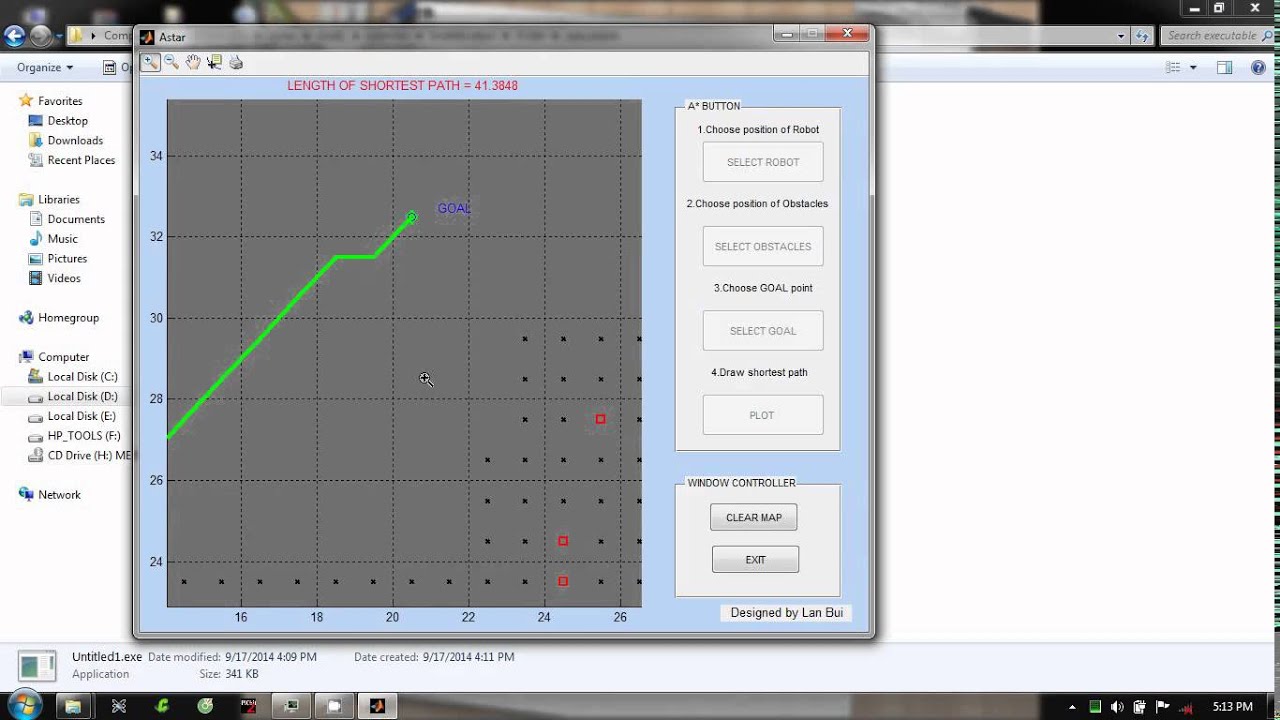The width and height of the screenshot is (1280, 720).
Task: Select the Zoom Out magnifier tool
Action: point(172,62)
